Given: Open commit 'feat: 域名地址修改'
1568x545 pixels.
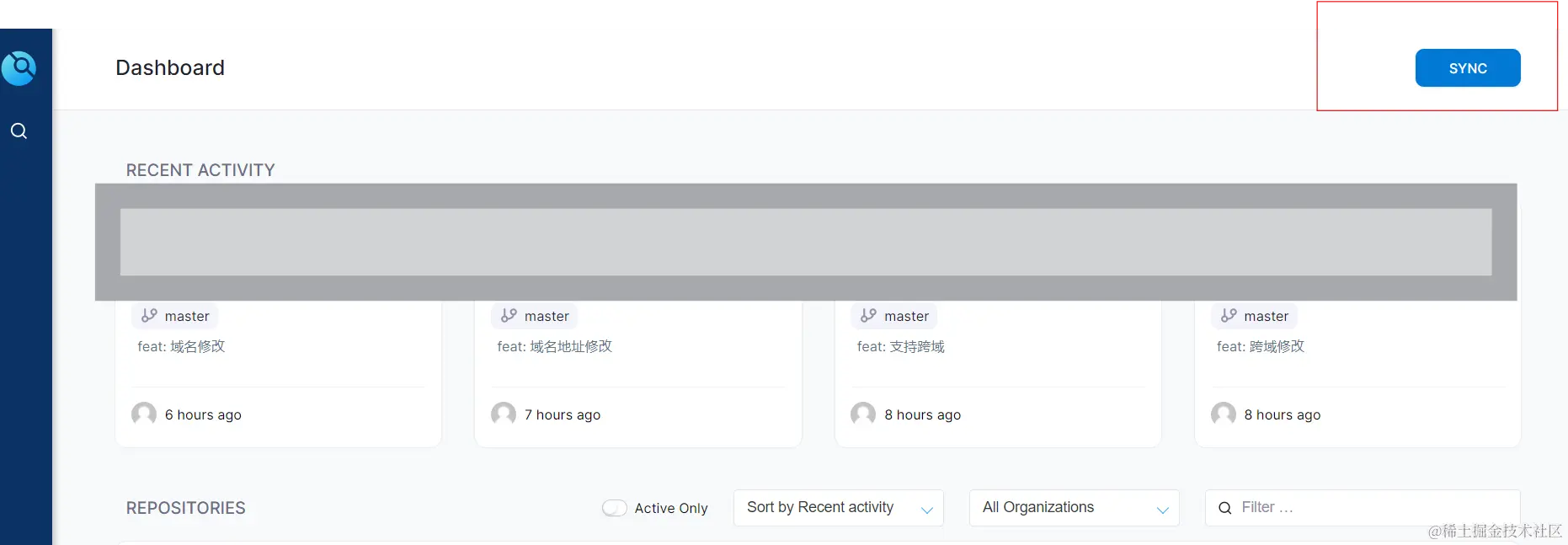Looking at the screenshot, I should pyautogui.click(x=555, y=346).
